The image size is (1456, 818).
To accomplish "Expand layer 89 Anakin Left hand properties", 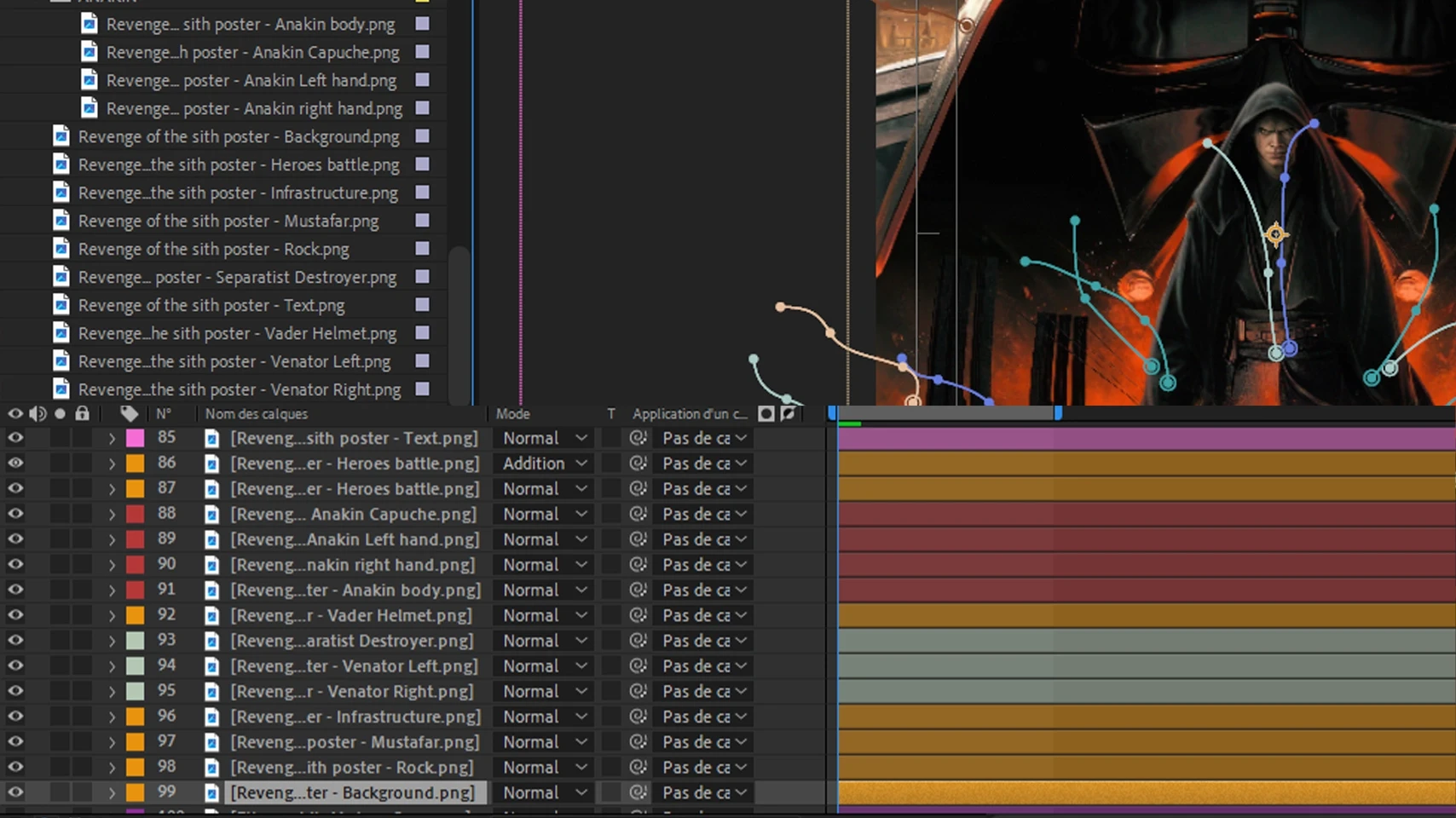I will click(112, 539).
